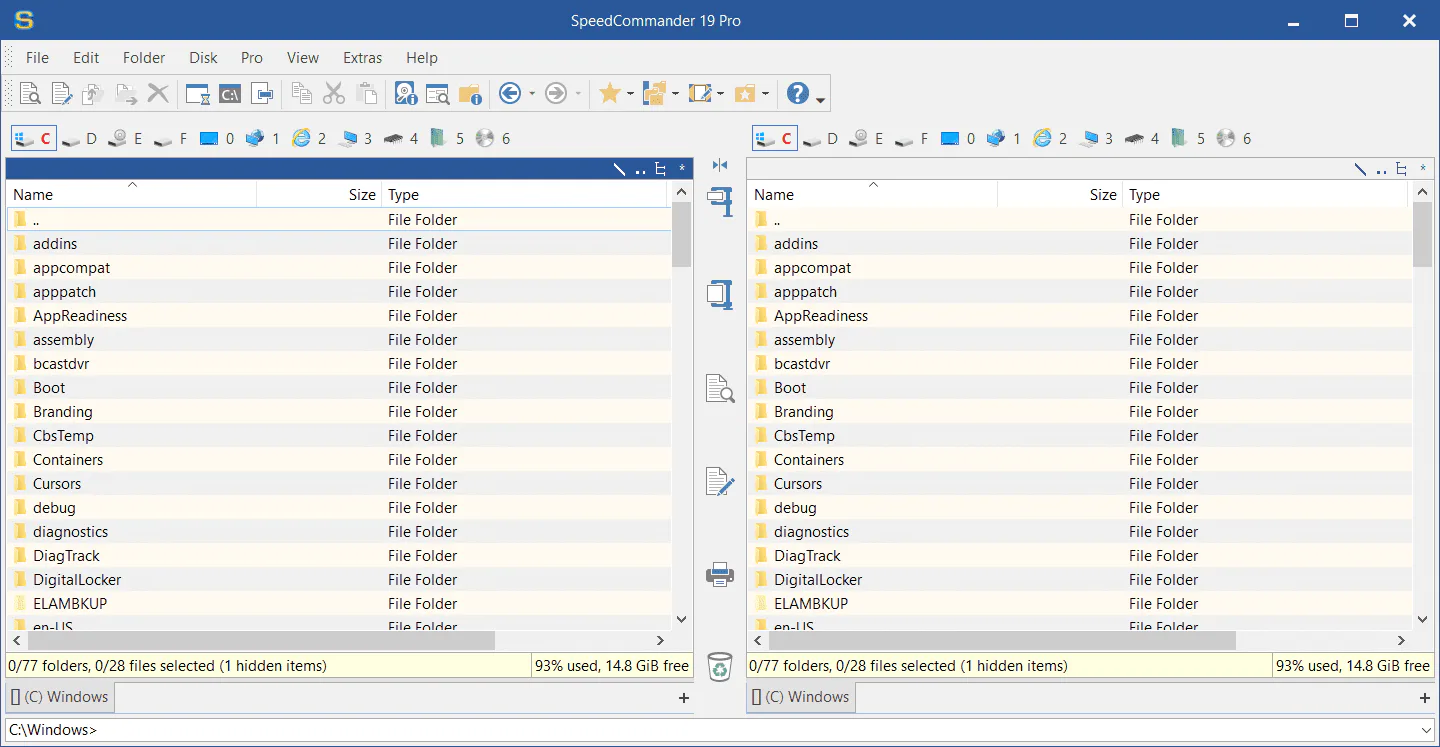
Task: Open the Pro menu
Action: tap(252, 58)
